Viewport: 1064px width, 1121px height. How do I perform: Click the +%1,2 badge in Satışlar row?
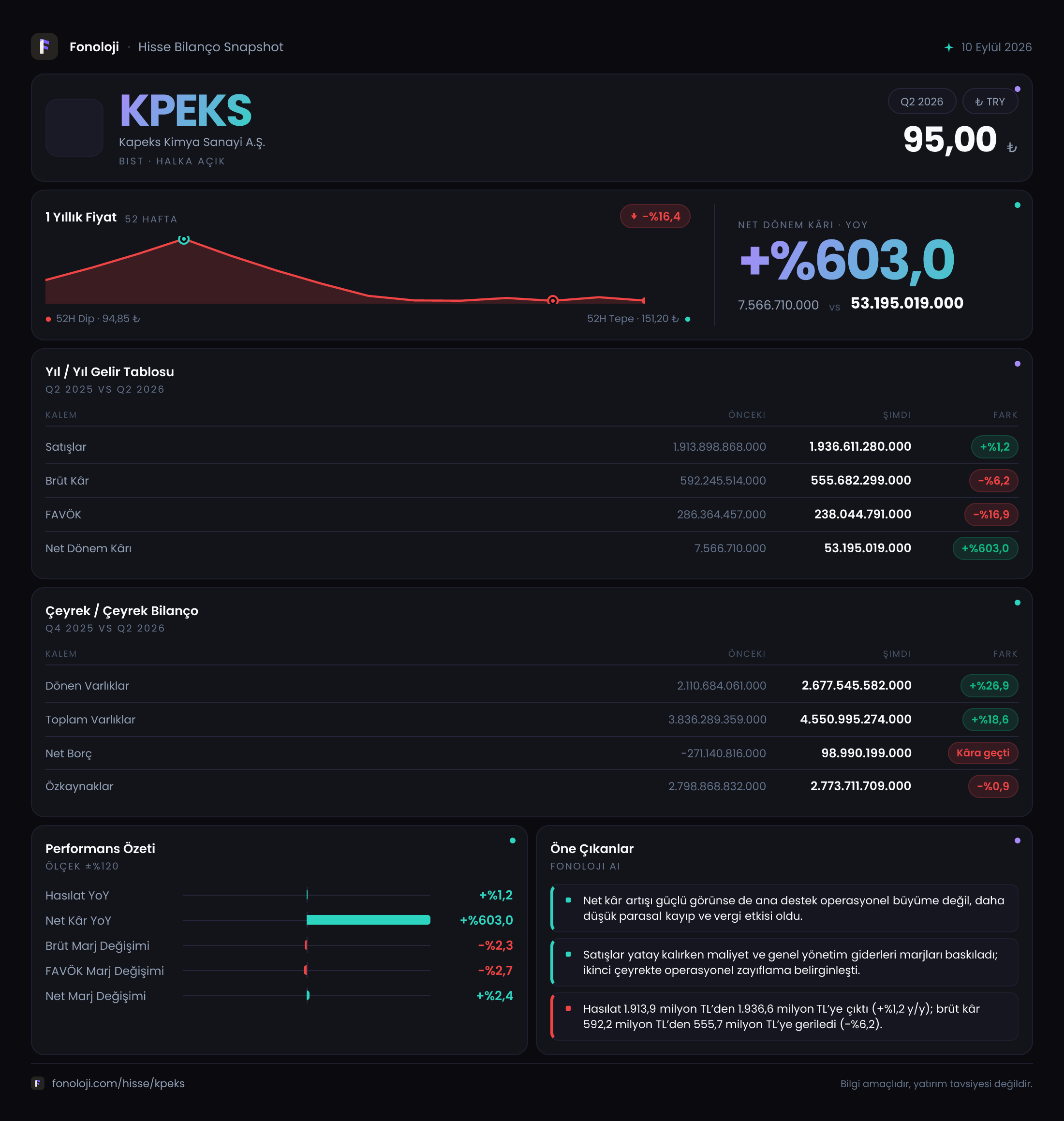[994, 447]
